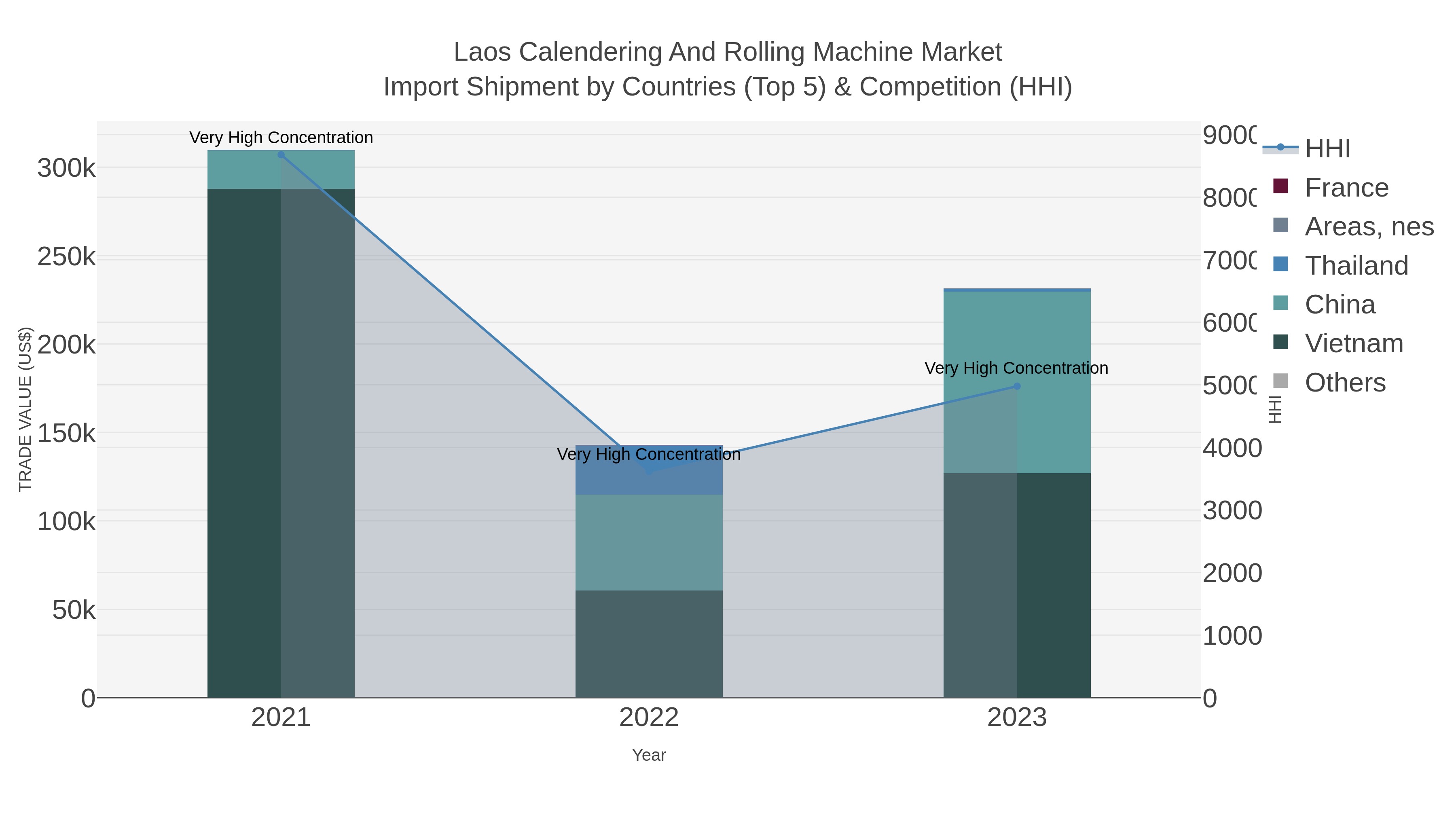Click the Very High Concentration label over 2022
Image resolution: width=1456 pixels, height=819 pixels.
(649, 455)
